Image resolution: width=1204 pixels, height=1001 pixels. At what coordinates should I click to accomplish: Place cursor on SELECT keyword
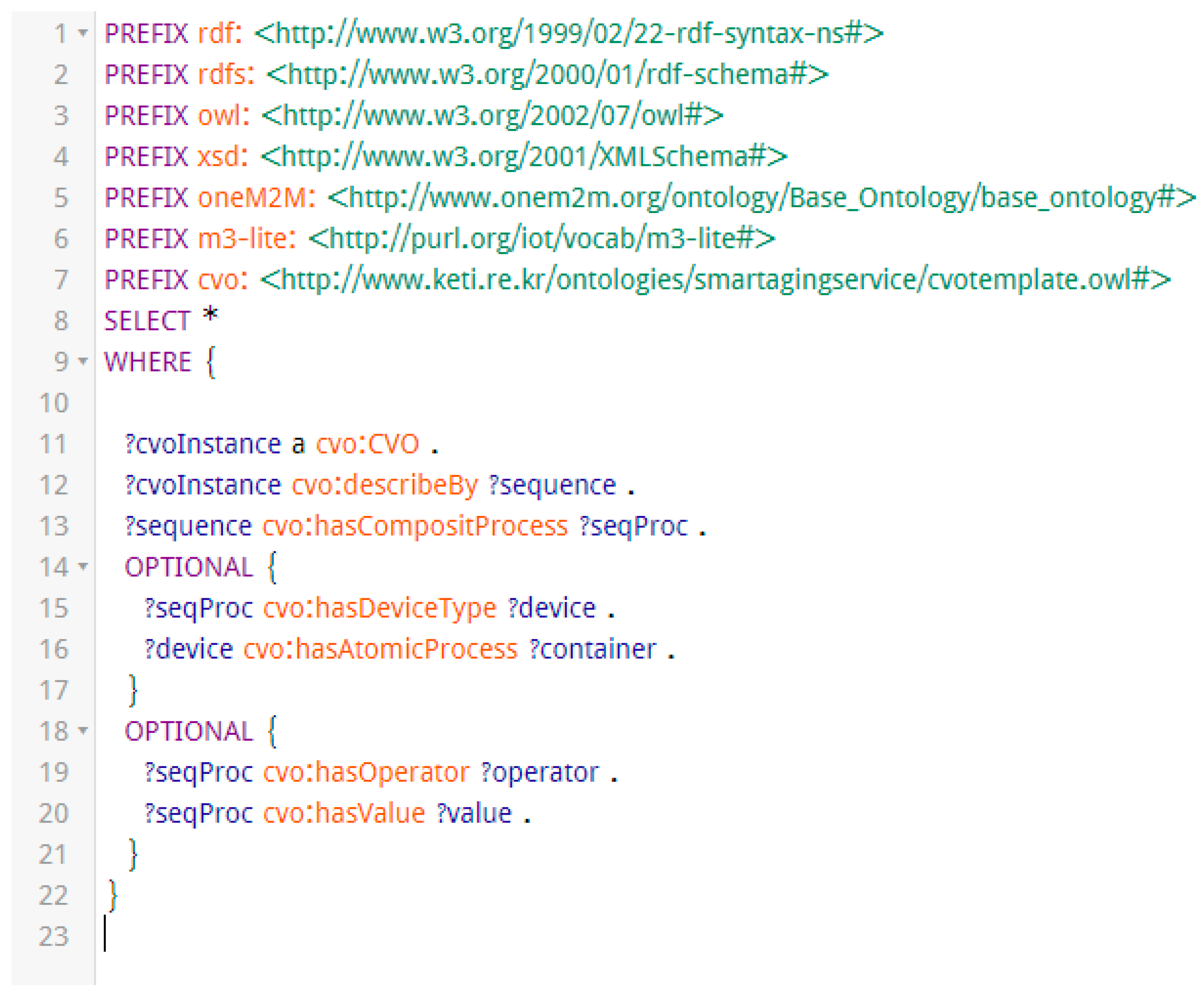147,321
